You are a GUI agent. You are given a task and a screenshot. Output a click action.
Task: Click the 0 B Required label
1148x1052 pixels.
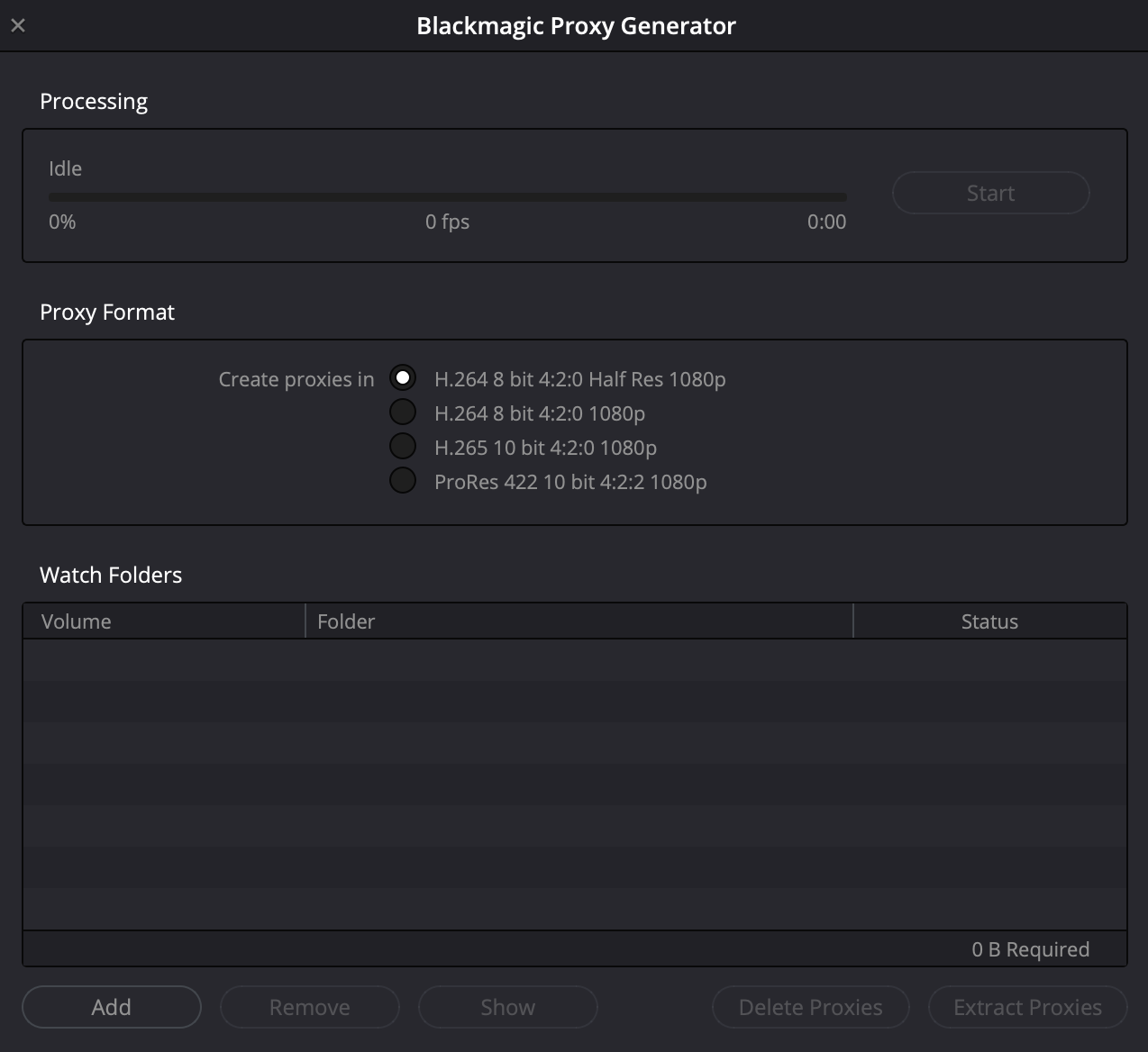click(1030, 948)
